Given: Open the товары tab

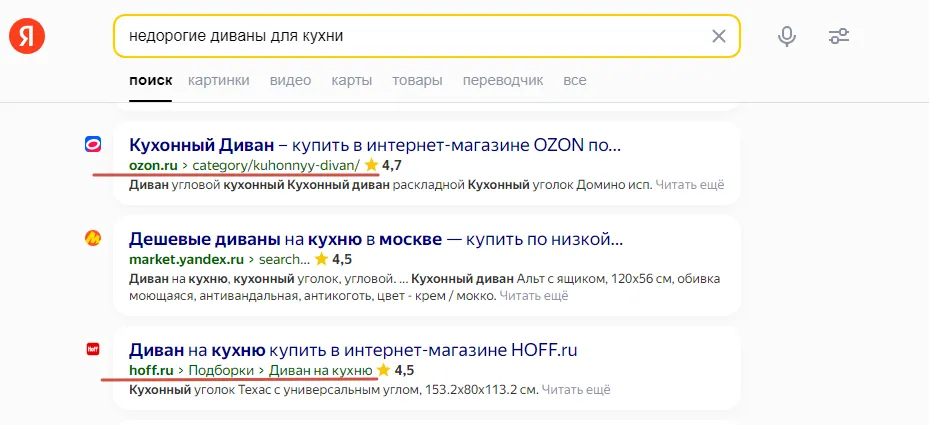Looking at the screenshot, I should point(417,81).
